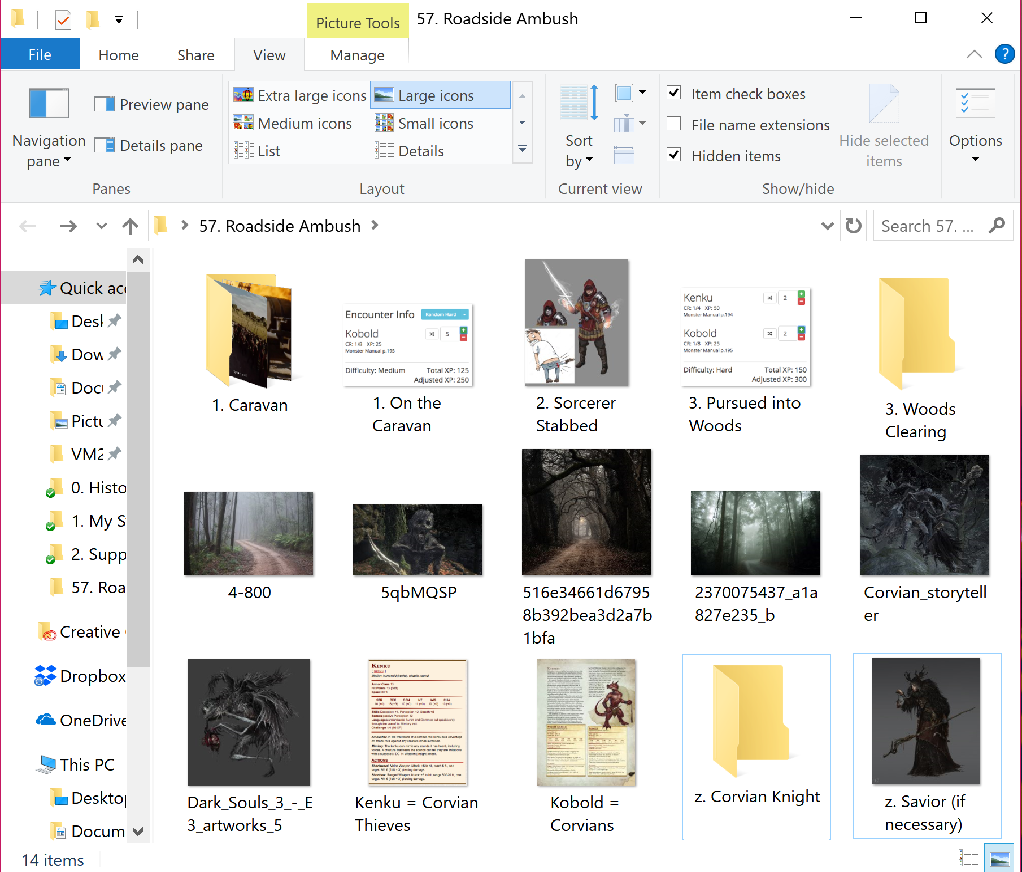Image resolution: width=1022 pixels, height=872 pixels.
Task: Switch to Details layout
Action: tap(409, 151)
